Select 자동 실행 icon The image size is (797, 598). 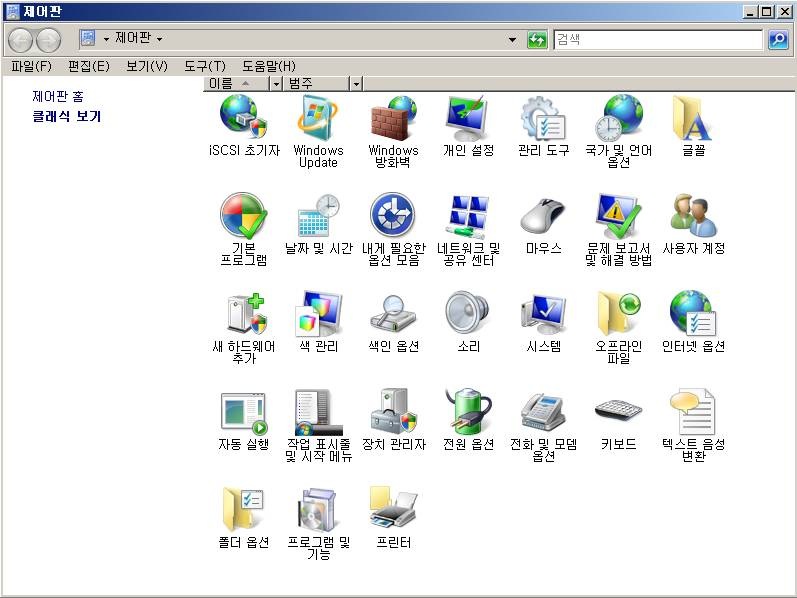coord(244,413)
